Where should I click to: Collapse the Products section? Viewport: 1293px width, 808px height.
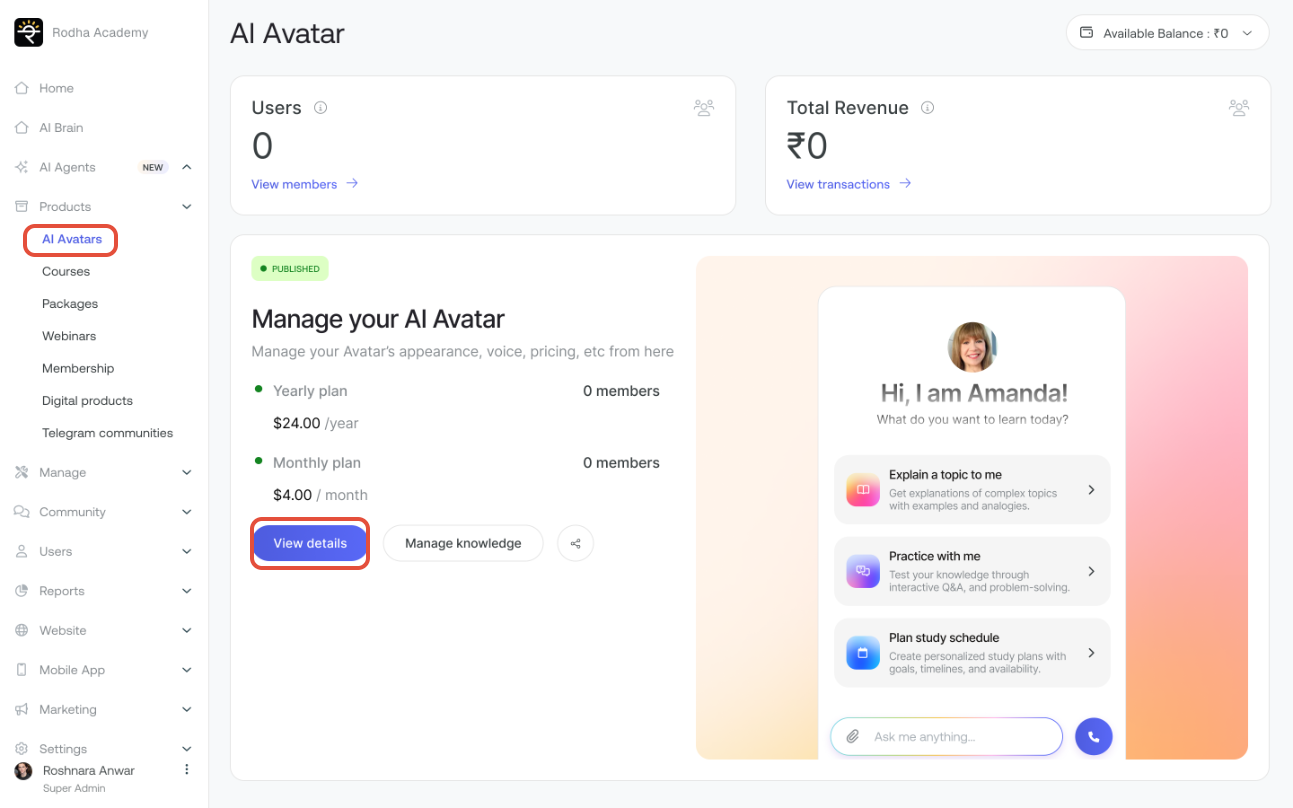(x=186, y=207)
